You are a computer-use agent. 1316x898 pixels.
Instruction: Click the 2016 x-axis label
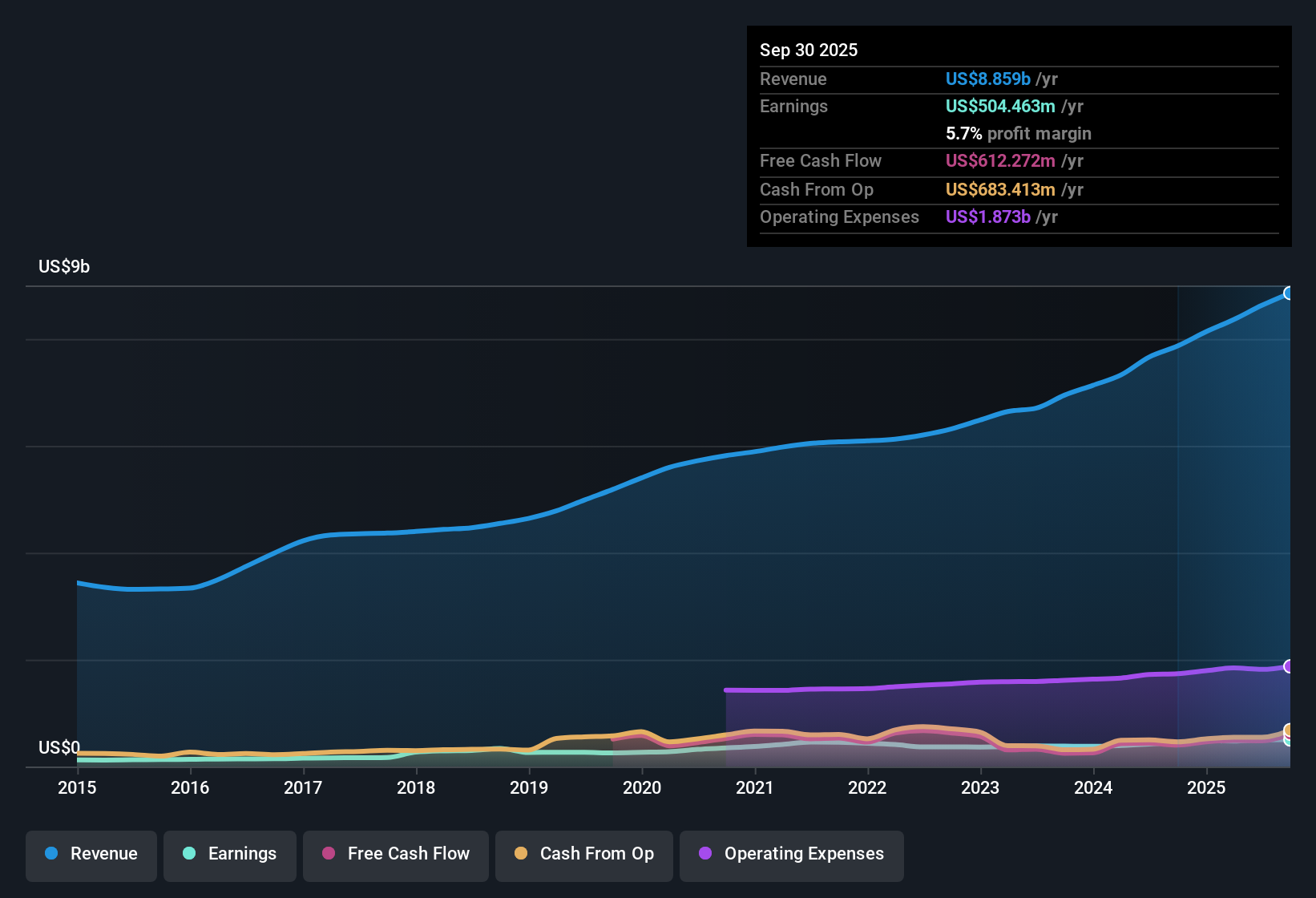pyautogui.click(x=190, y=788)
